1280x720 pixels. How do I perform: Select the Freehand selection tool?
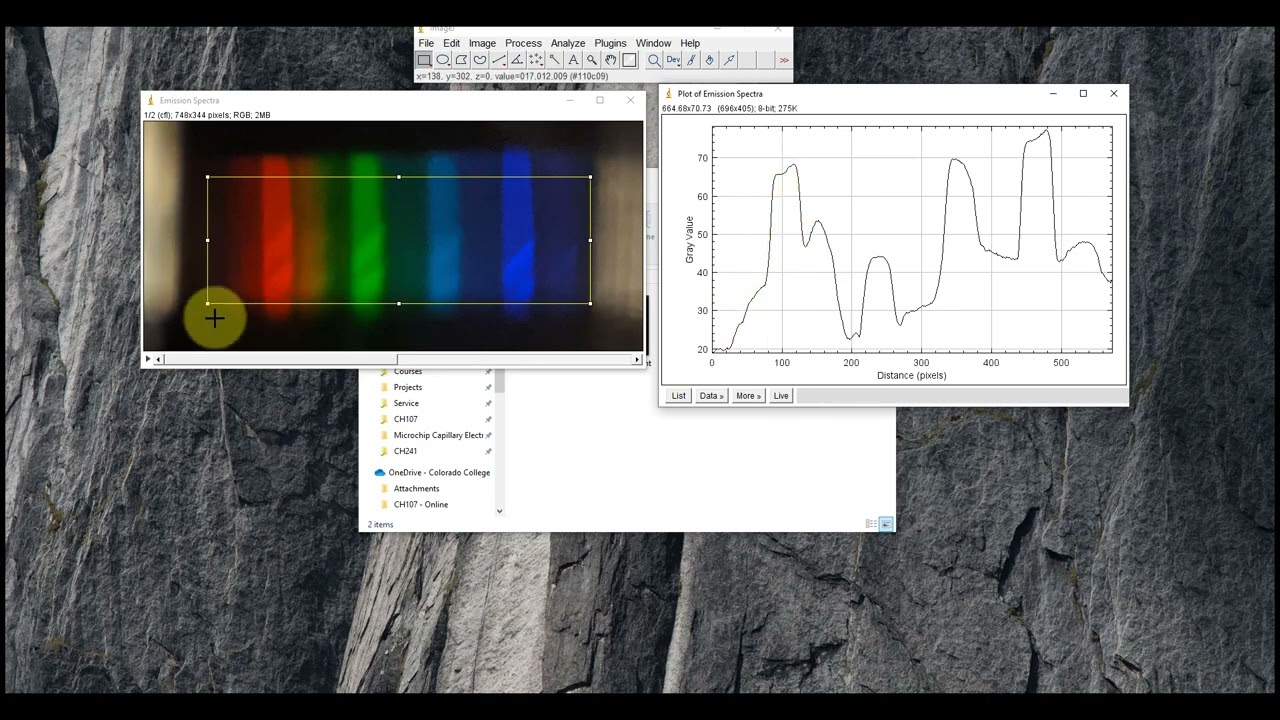tap(480, 60)
